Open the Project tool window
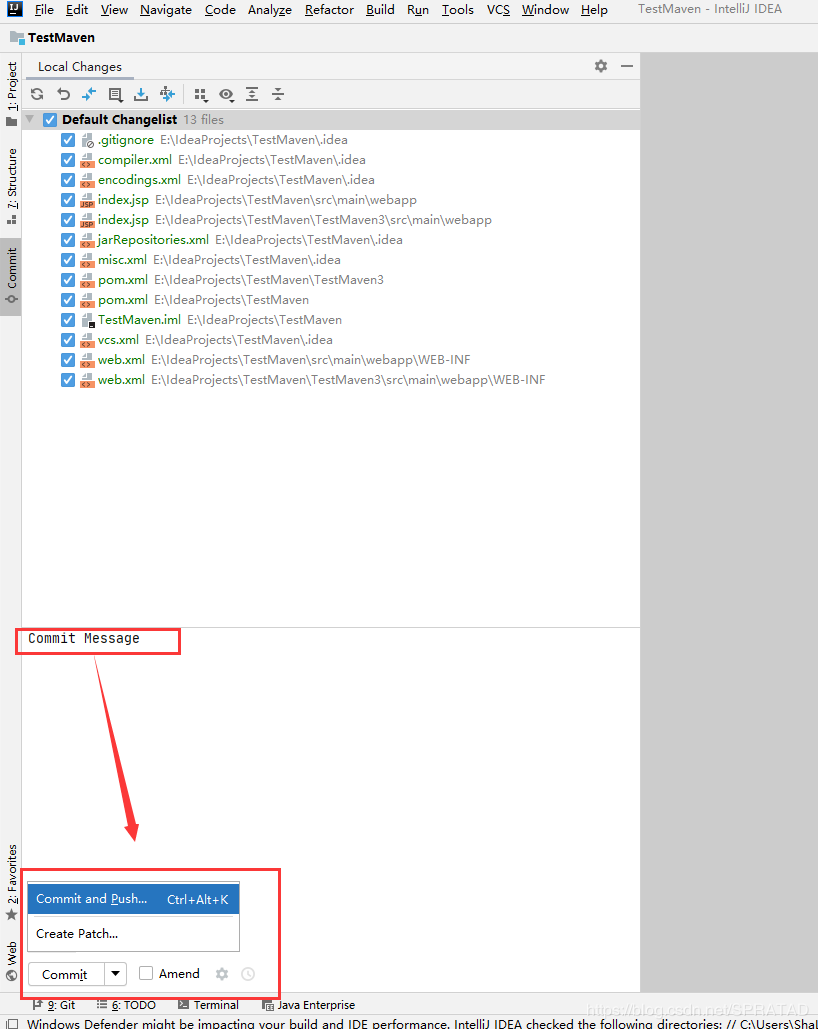The height and width of the screenshot is (1029, 818). tap(11, 94)
